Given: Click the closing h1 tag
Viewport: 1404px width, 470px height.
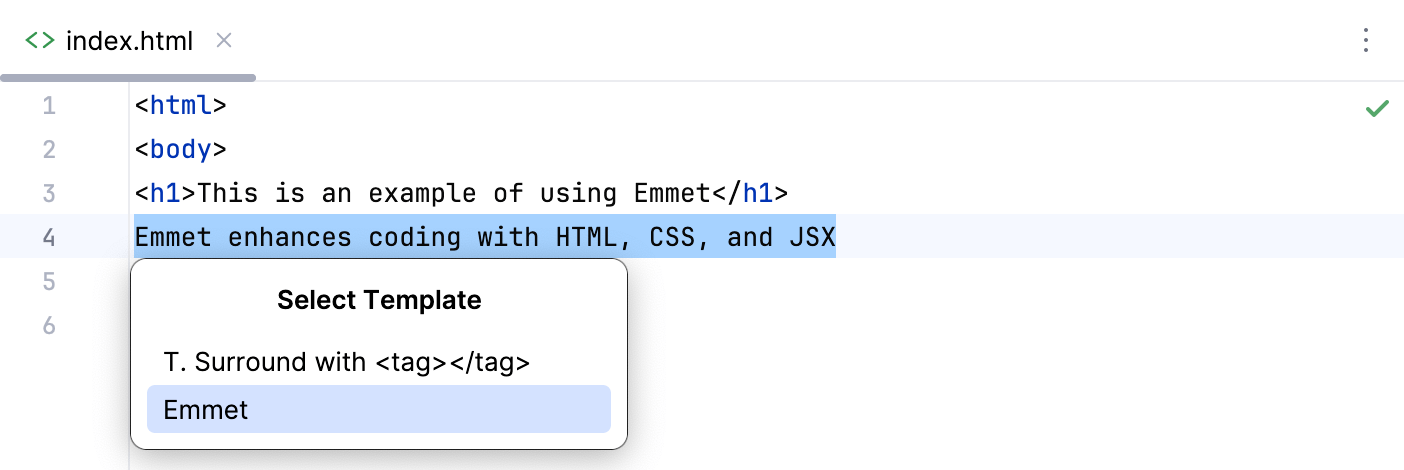Looking at the screenshot, I should pos(750,193).
